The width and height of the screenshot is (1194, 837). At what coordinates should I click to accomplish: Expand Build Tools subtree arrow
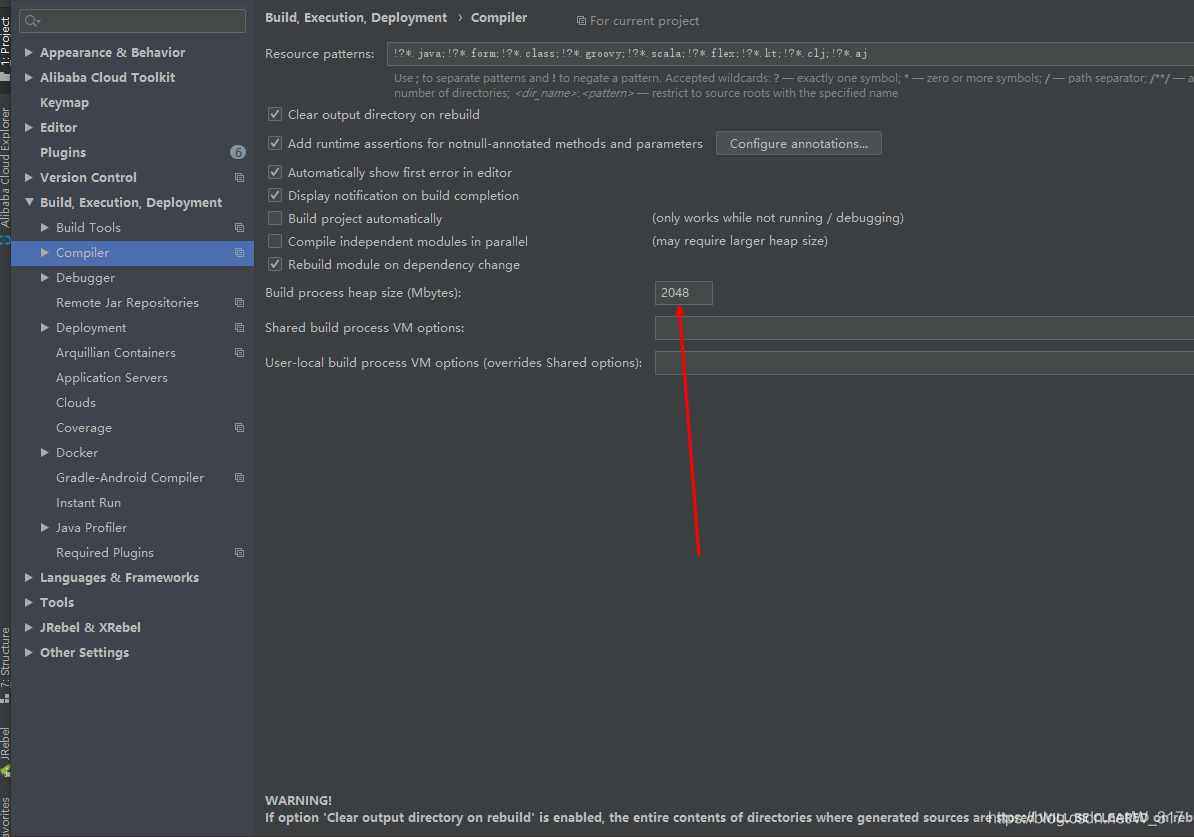[x=45, y=228]
